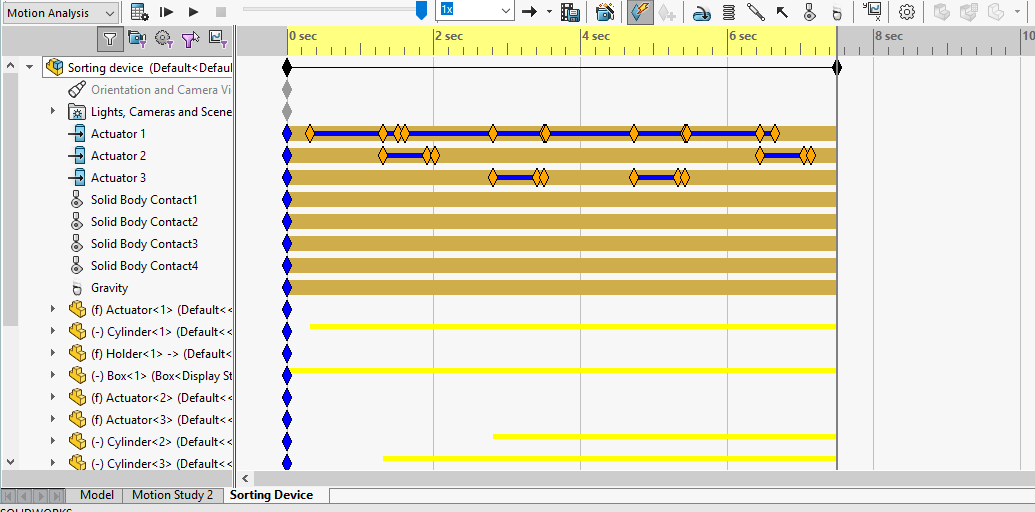Click the playback mode arrow icon
The width and height of the screenshot is (1035, 512).
pyautogui.click(x=529, y=11)
